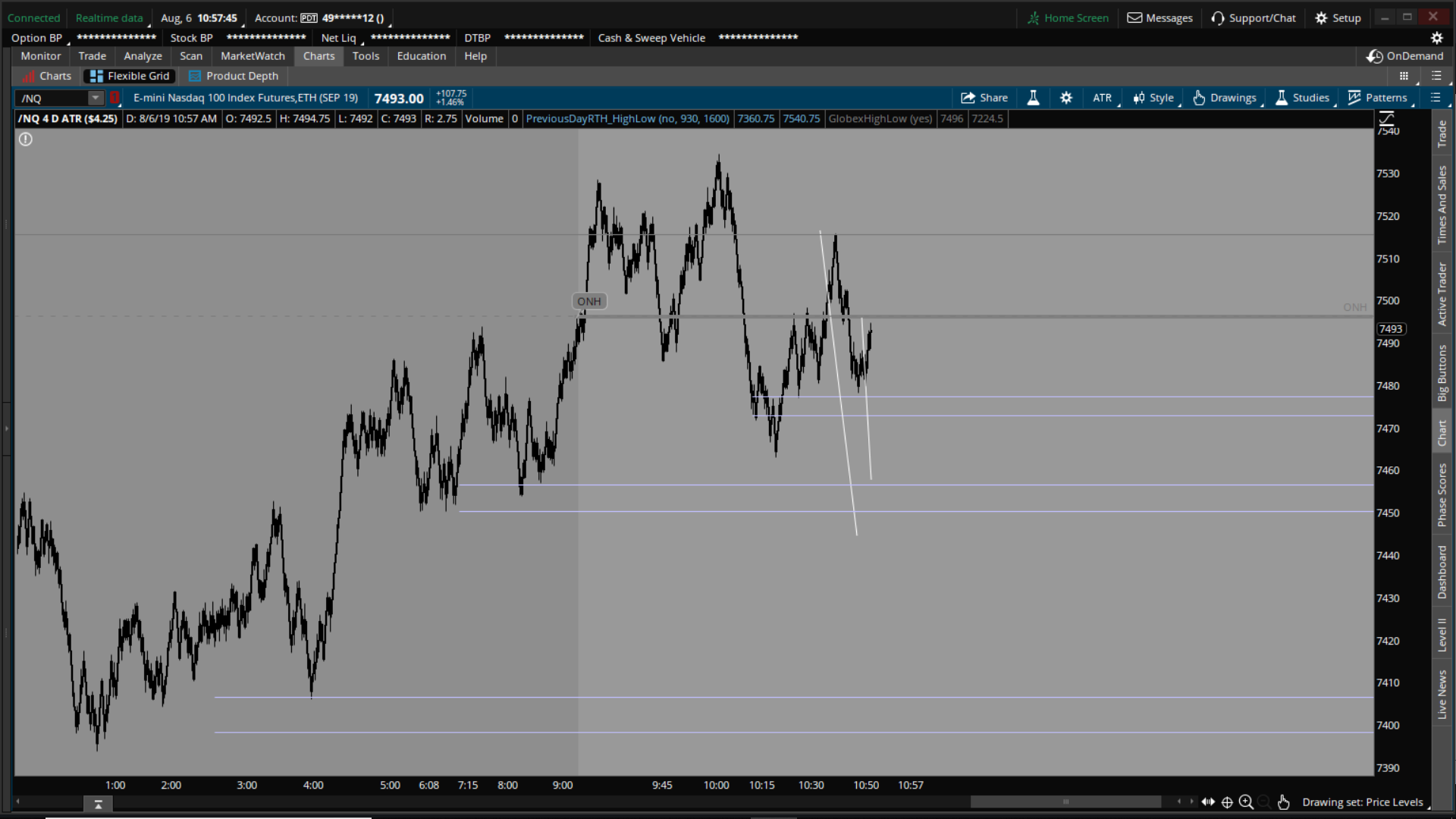
Task: Open the date and time dropdown
Action: (x=200, y=18)
